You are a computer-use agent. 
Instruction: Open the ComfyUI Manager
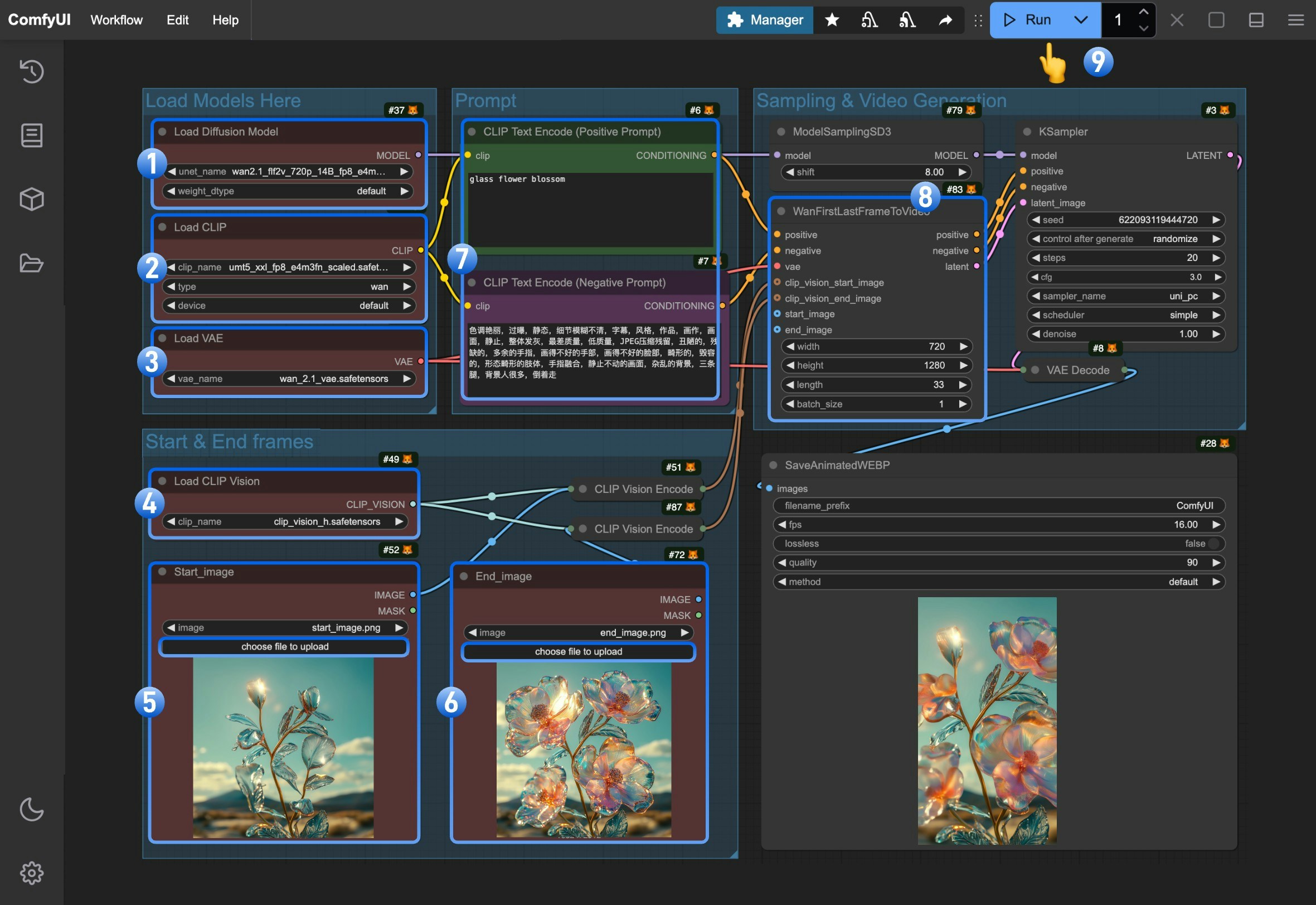point(764,20)
